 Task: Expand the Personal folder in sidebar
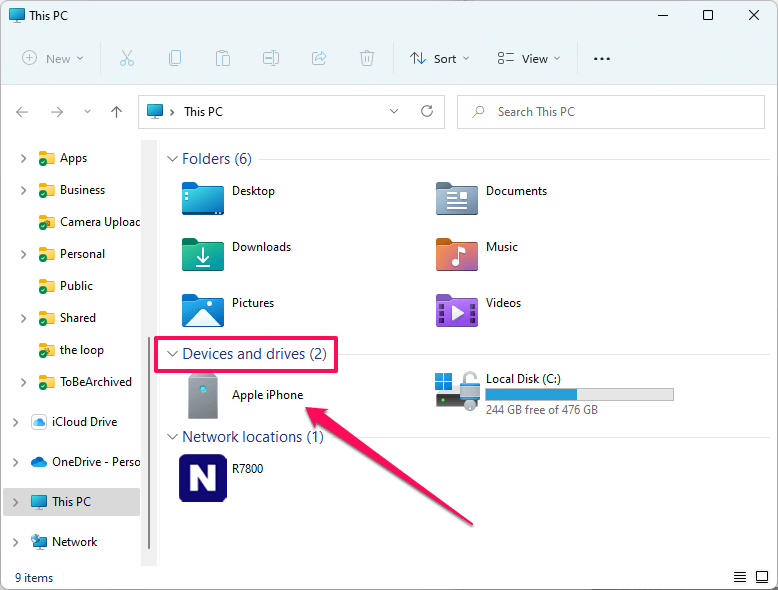click(x=23, y=254)
